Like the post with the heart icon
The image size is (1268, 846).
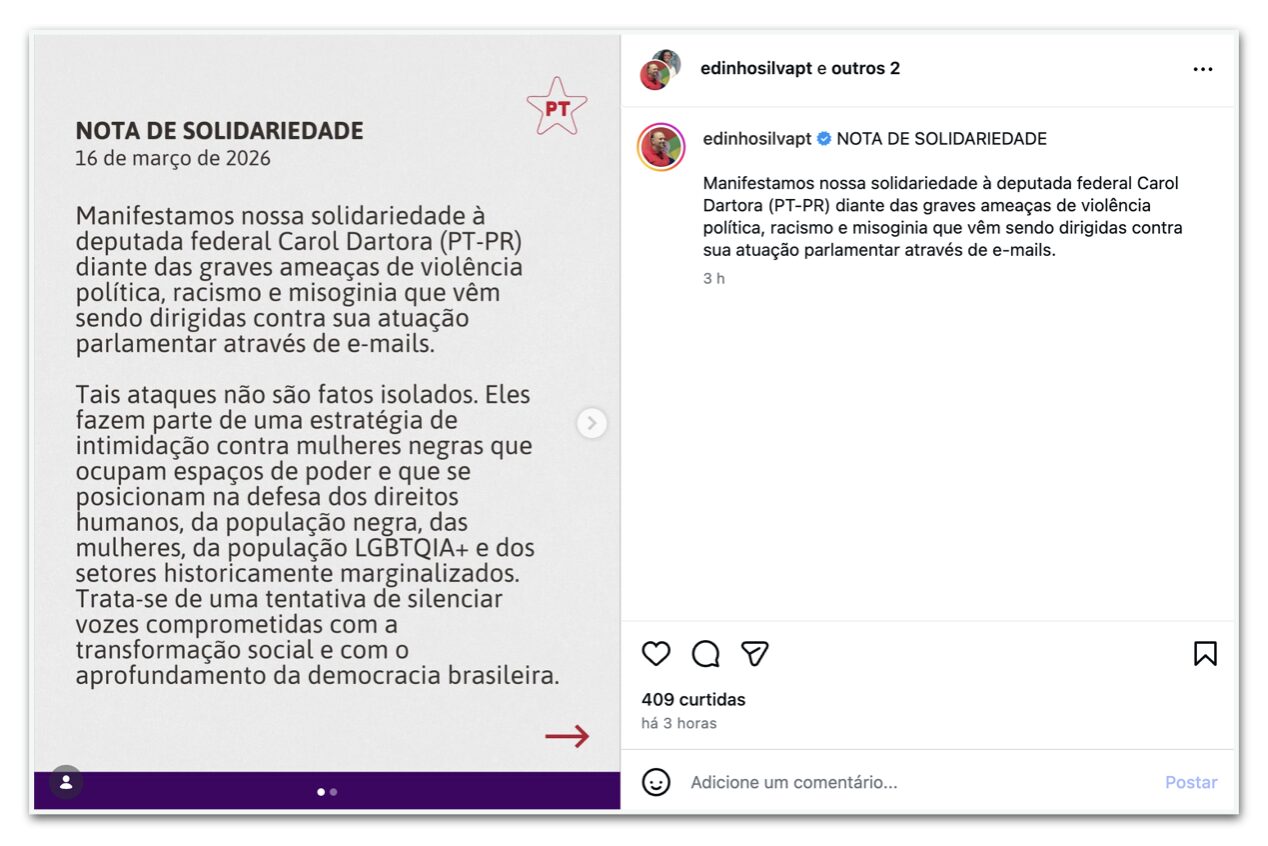(656, 654)
